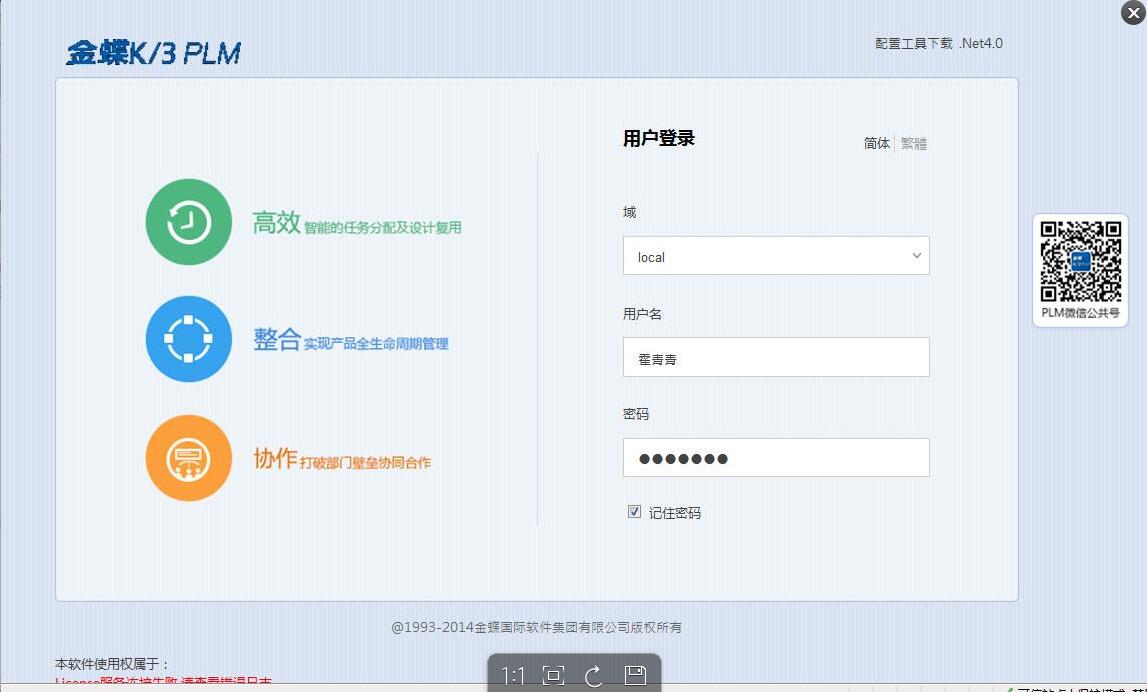Open the 配置工具下载 link
The height and width of the screenshot is (692, 1147).
pyautogui.click(x=914, y=43)
